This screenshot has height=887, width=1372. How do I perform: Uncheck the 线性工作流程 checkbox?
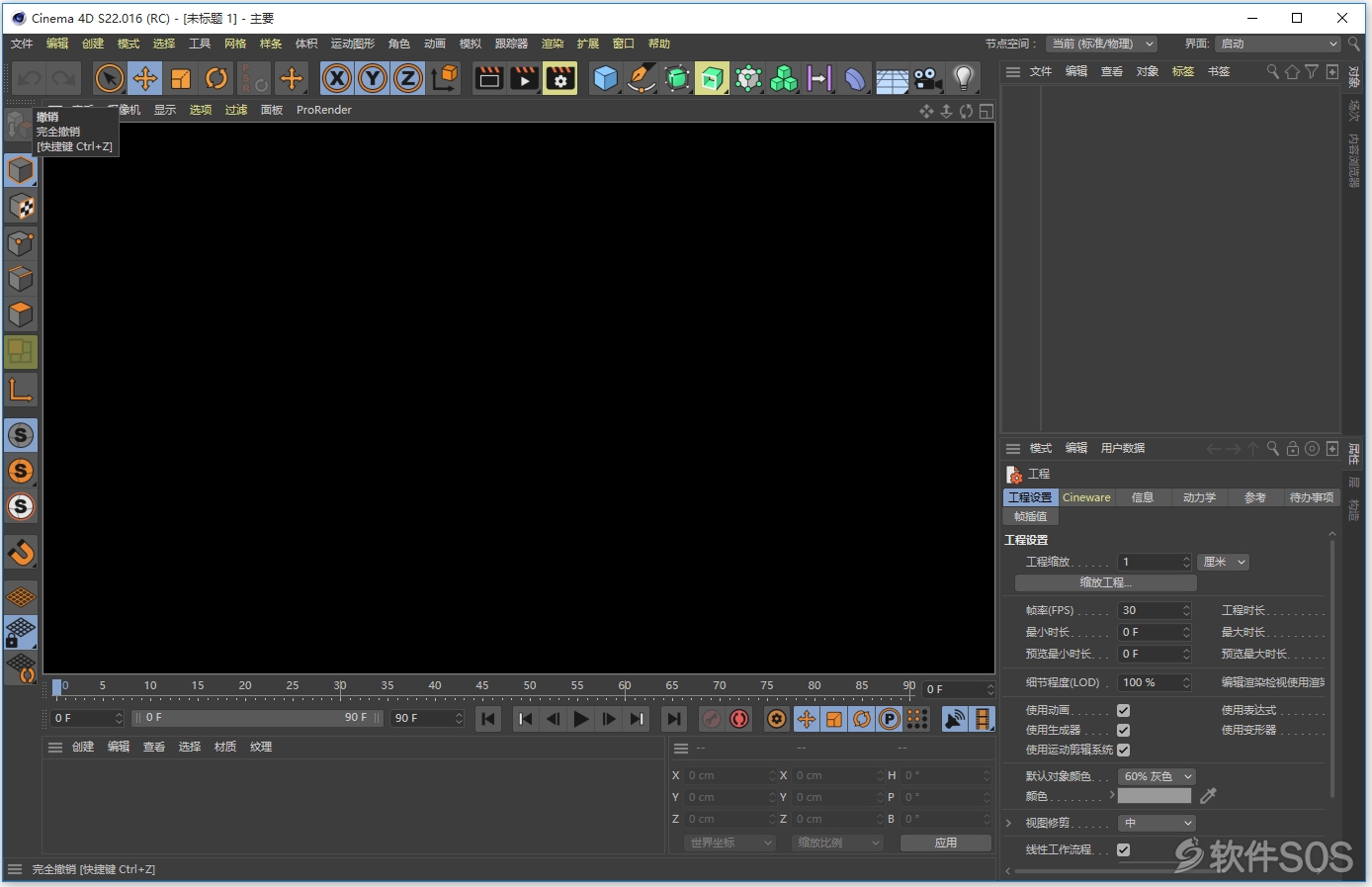pyautogui.click(x=1123, y=849)
